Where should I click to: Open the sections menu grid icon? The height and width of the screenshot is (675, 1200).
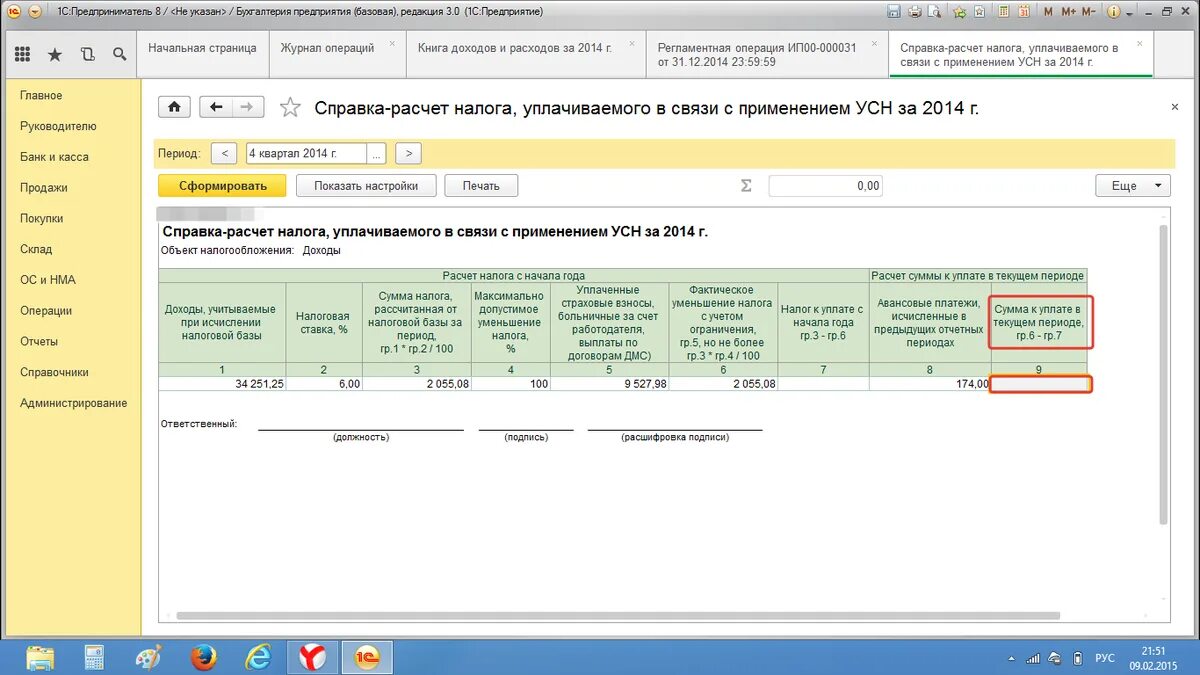pos(23,54)
